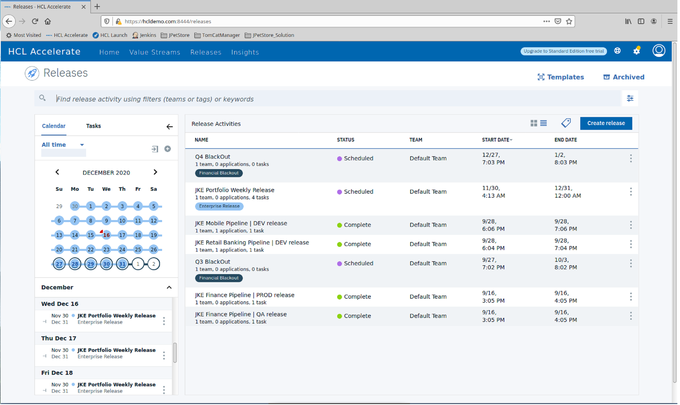This screenshot has height=405, width=680.
Task: Go to previous month in calendar
Action: pos(57,172)
